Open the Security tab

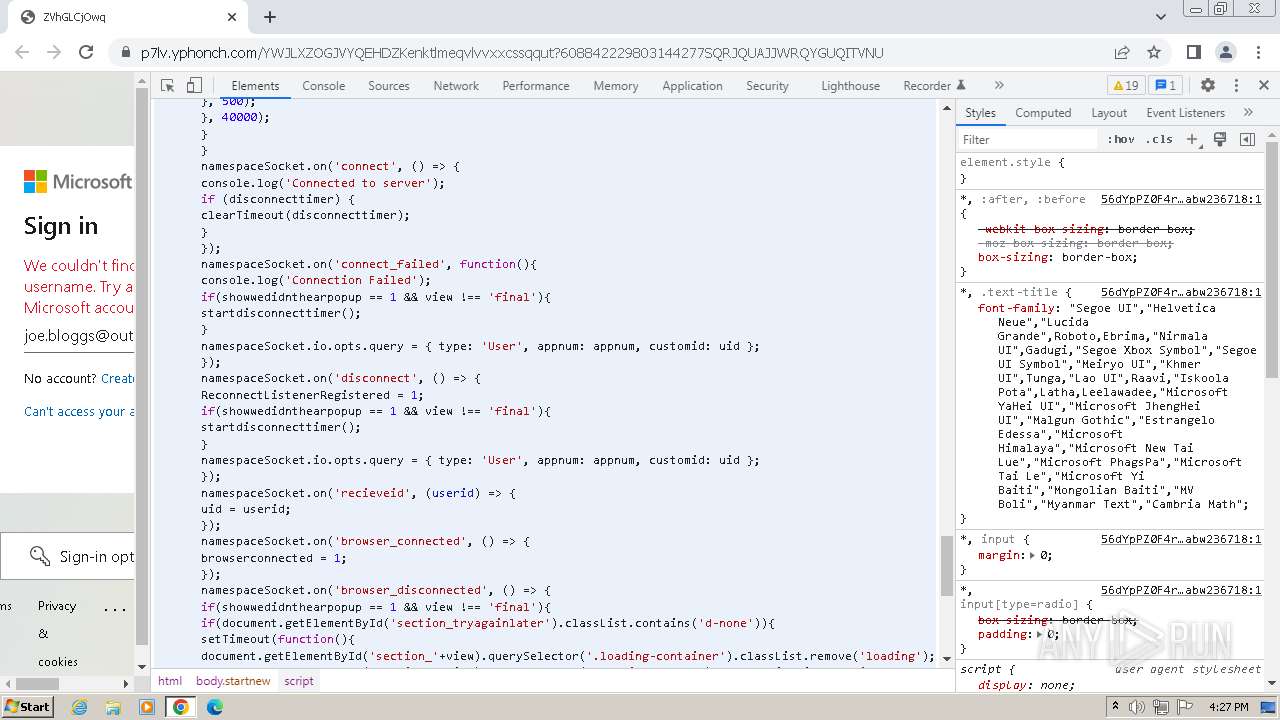tap(767, 86)
